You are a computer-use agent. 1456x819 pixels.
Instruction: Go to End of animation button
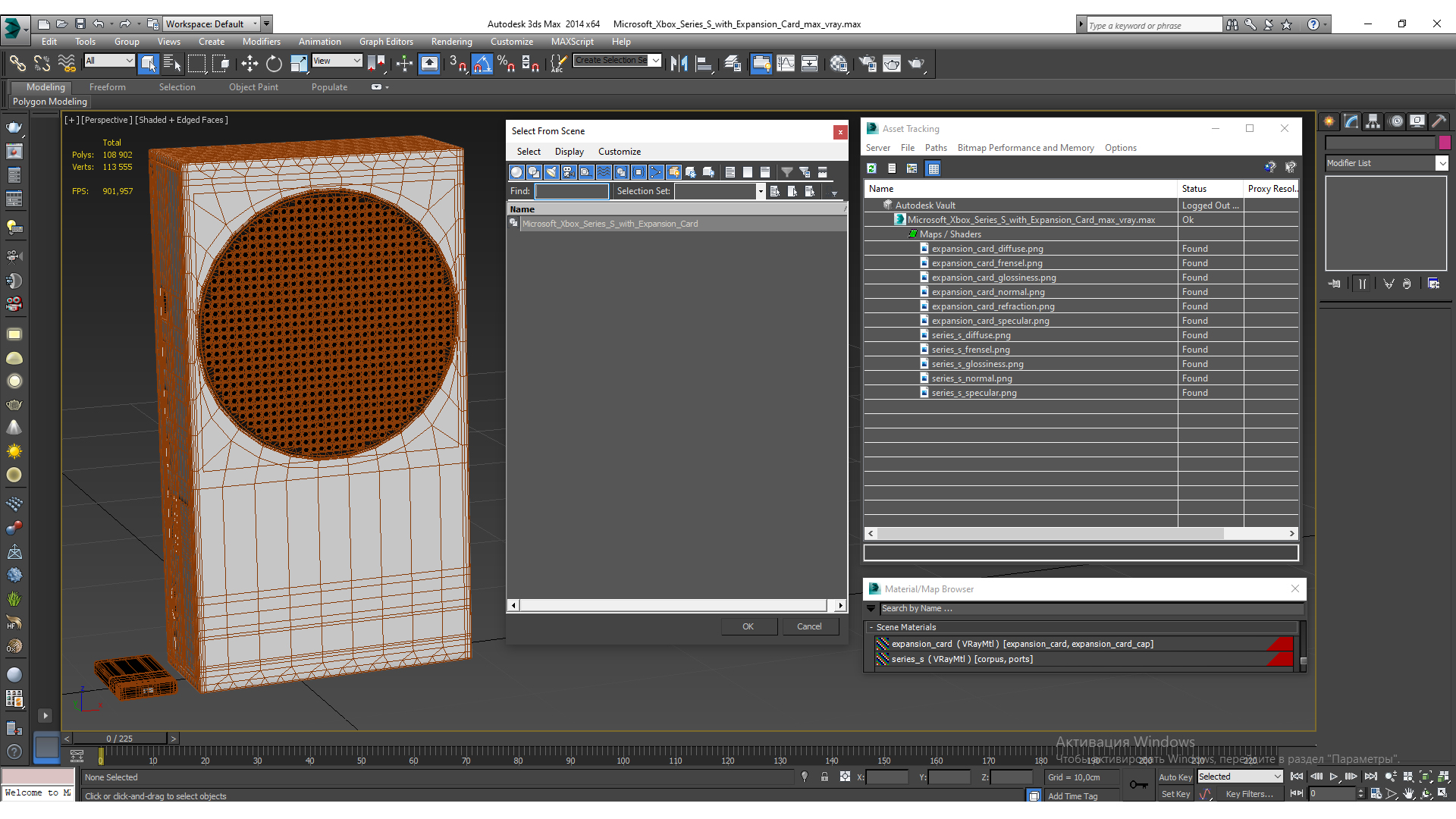point(1370,777)
